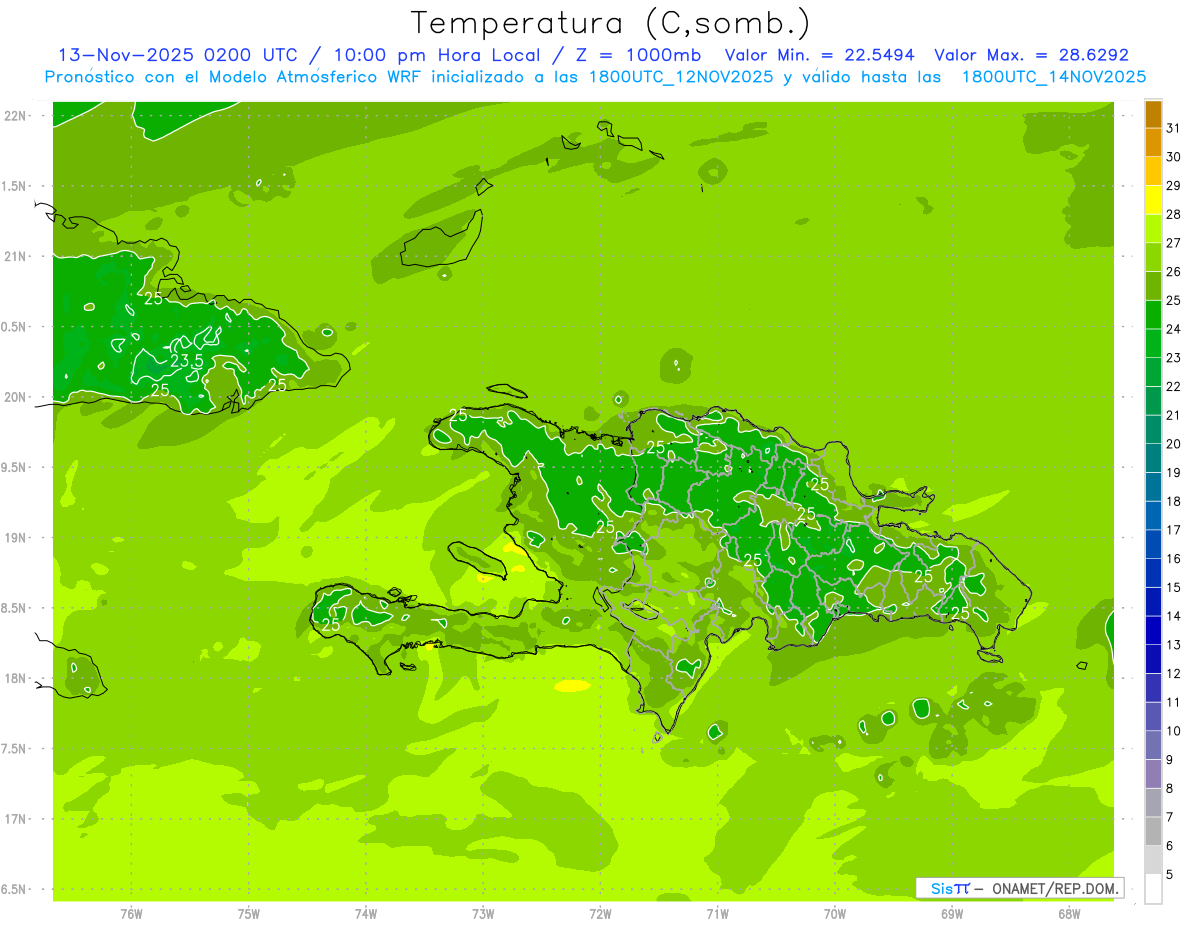The image size is (1200, 927).
Task: Click the Valor Min. = 22.5494 text
Action: 822,55
